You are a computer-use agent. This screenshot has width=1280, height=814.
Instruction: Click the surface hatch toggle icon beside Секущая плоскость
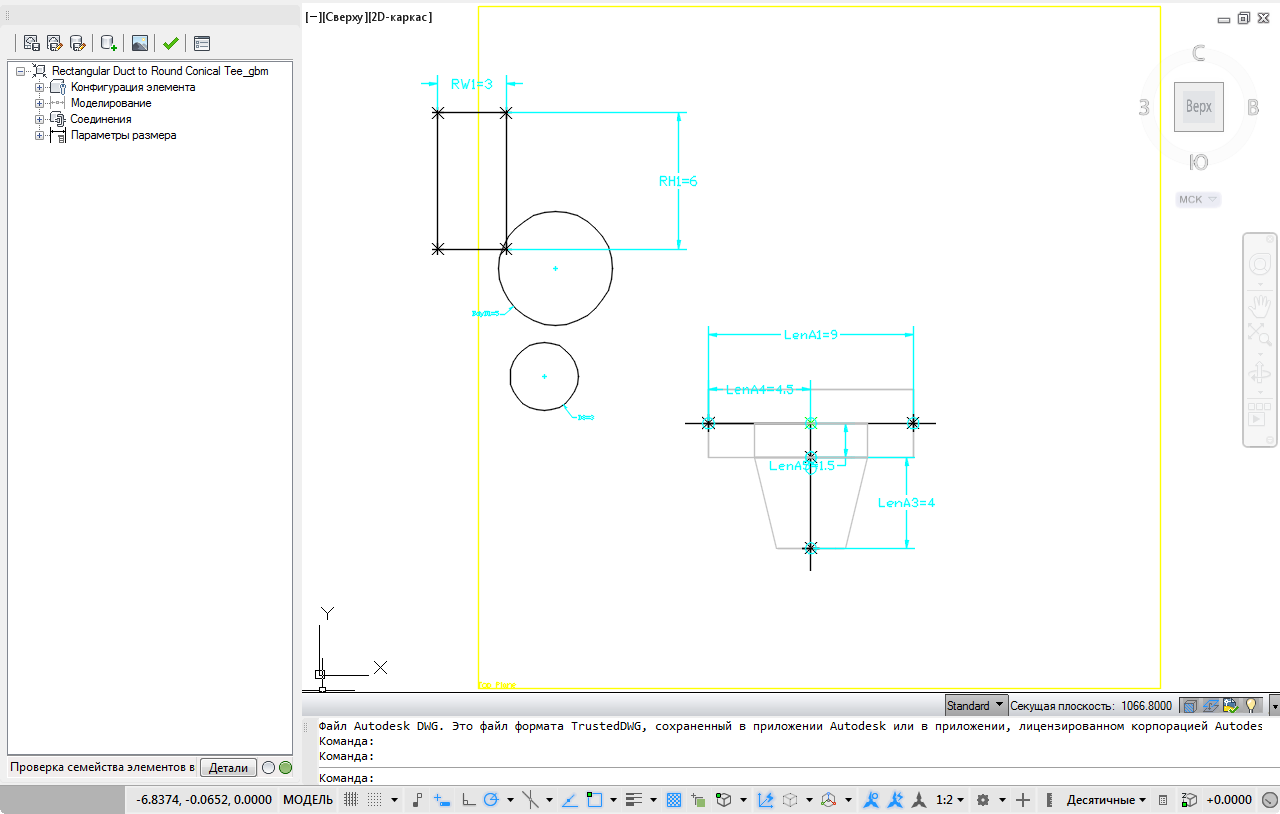1190,705
